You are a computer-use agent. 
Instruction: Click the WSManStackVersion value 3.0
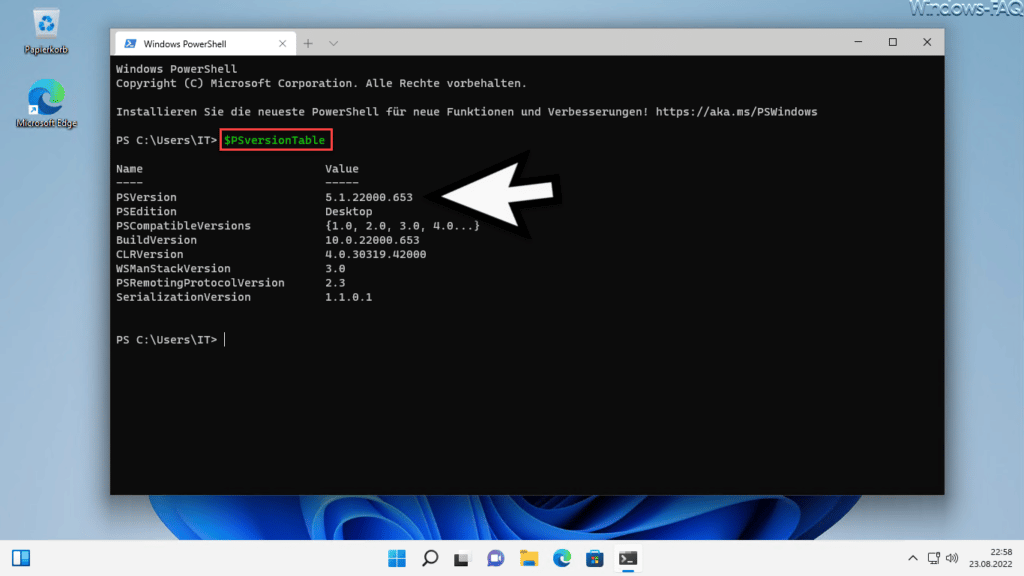pos(335,268)
